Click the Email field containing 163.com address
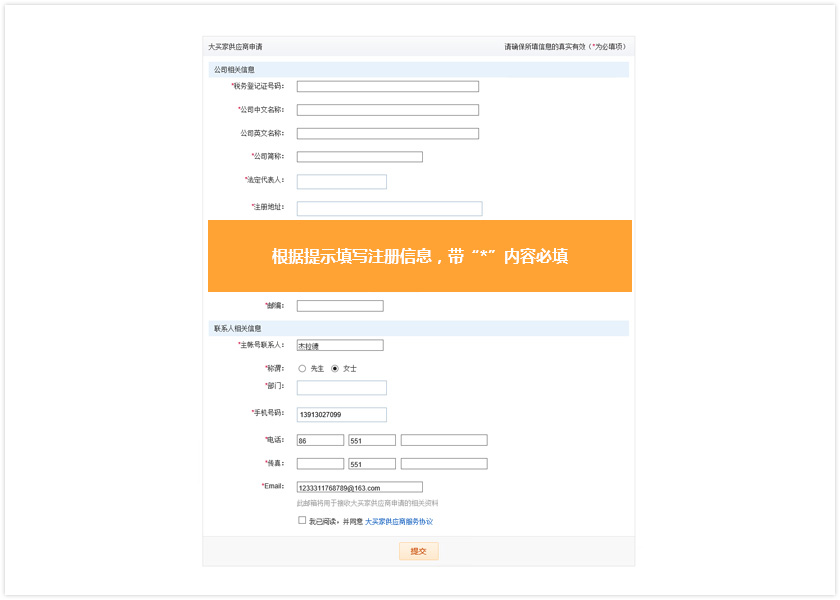The image size is (840, 600). click(x=359, y=487)
